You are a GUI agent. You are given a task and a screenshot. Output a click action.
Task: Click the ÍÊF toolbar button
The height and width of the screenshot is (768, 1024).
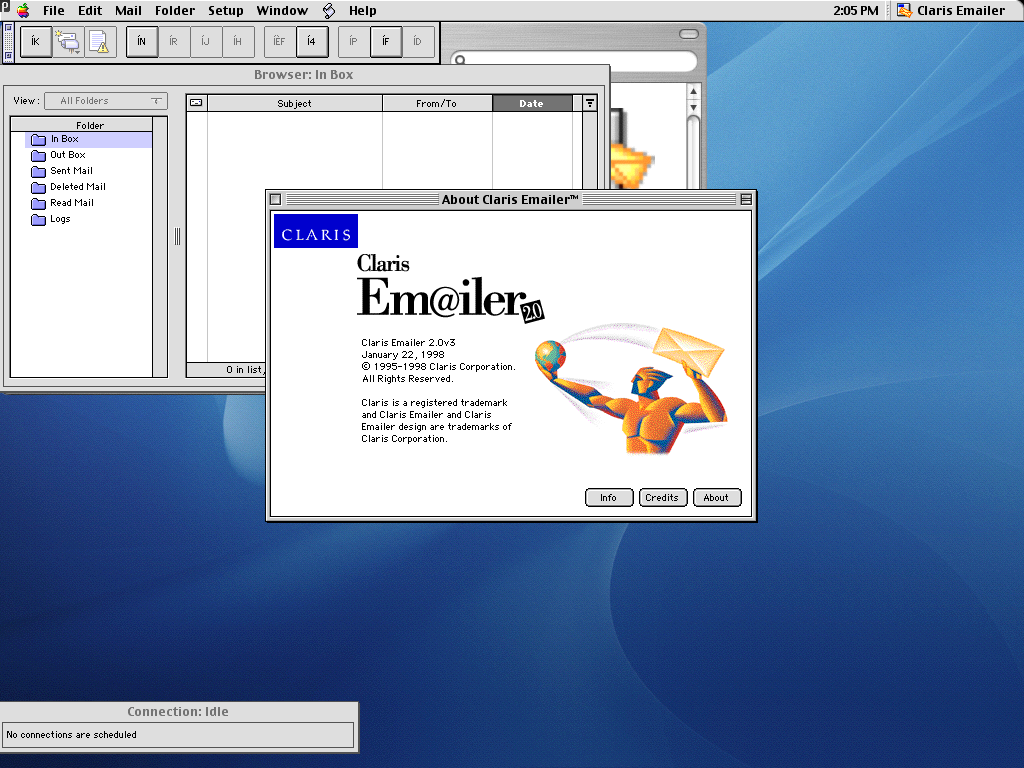(x=280, y=41)
